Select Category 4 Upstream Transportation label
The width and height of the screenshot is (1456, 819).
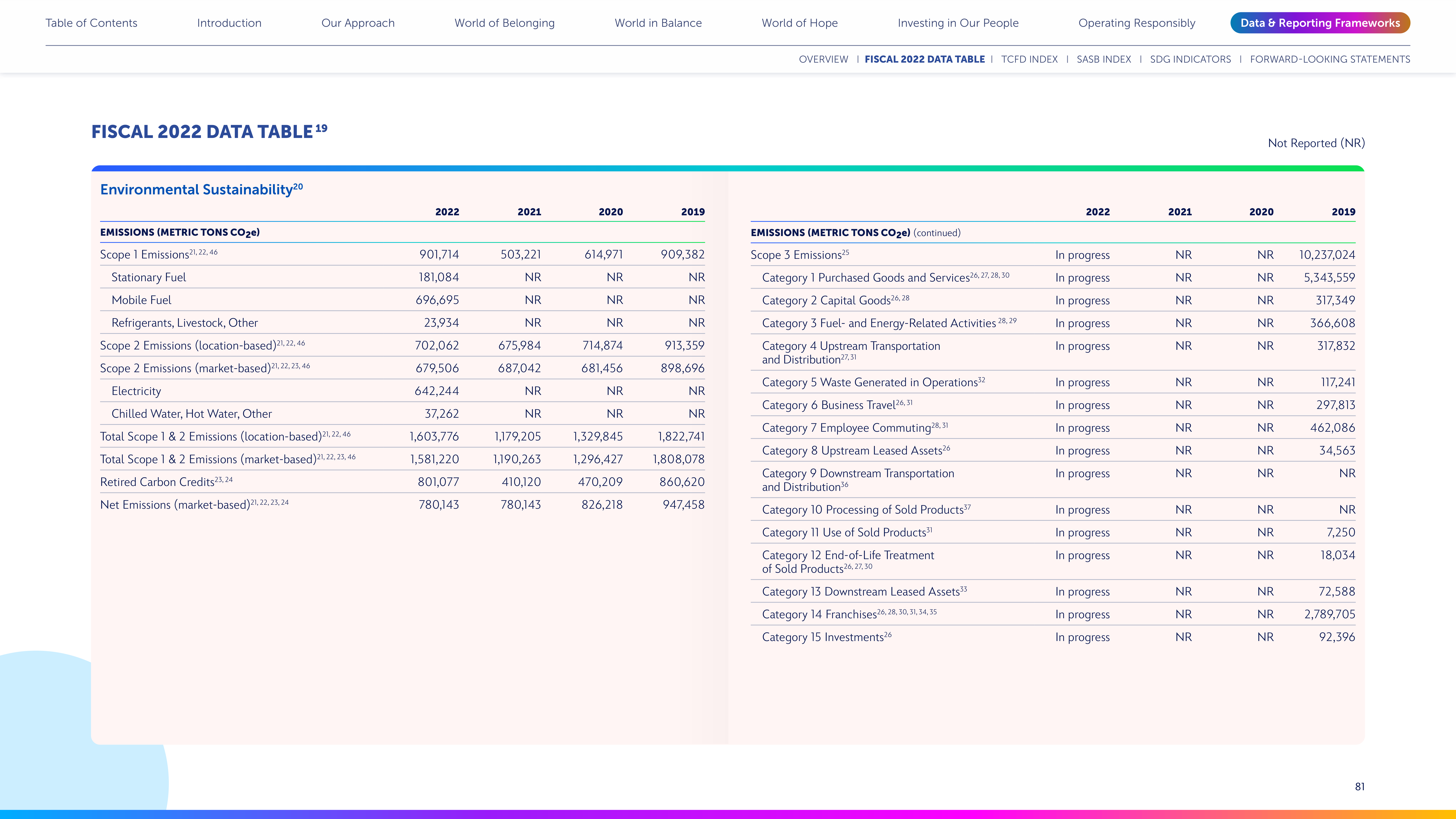(x=851, y=353)
